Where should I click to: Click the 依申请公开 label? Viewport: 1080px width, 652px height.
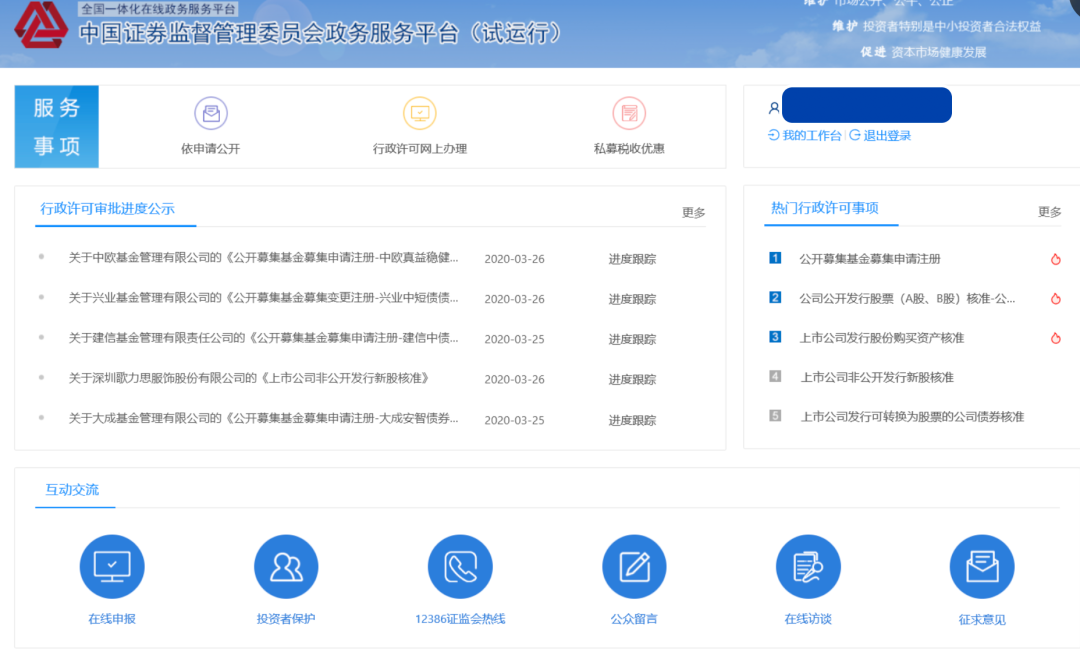point(211,149)
